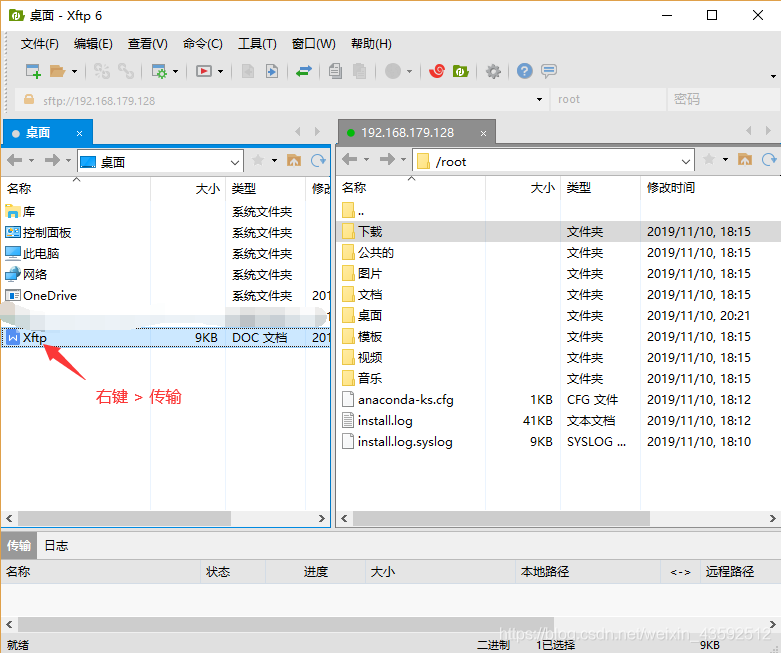Expand the remote /root path combo box
The width and height of the screenshot is (781, 653).
click(685, 162)
